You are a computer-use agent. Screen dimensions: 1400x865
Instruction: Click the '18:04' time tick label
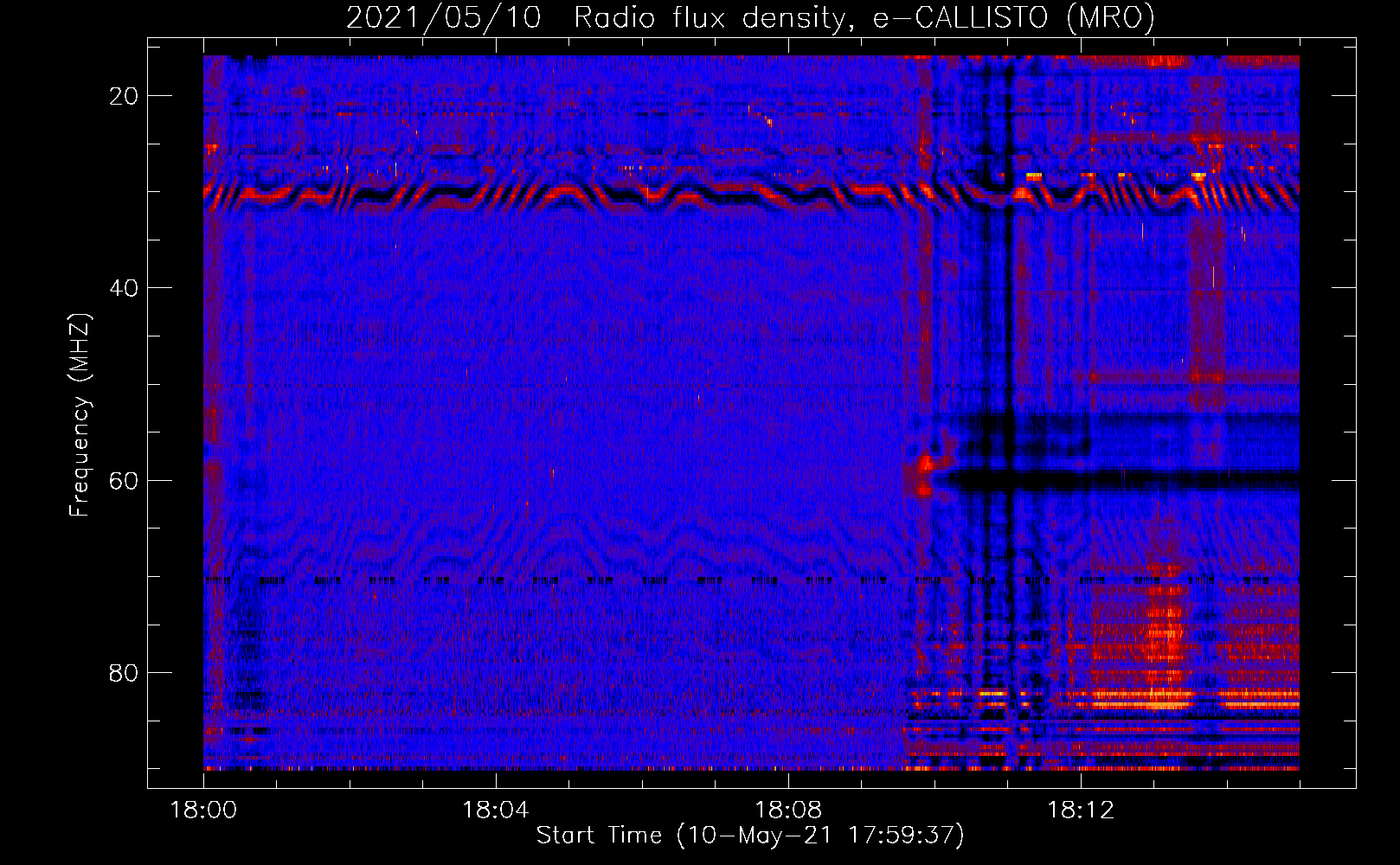pyautogui.click(x=496, y=811)
